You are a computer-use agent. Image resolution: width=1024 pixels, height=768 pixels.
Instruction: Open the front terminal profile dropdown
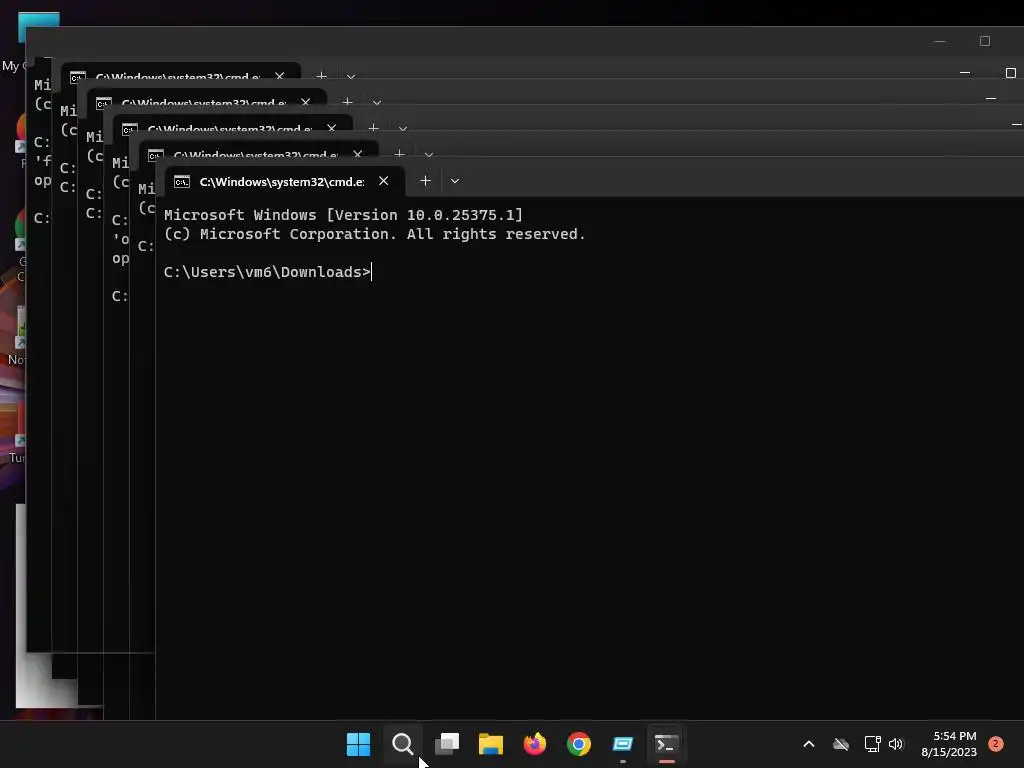point(455,181)
